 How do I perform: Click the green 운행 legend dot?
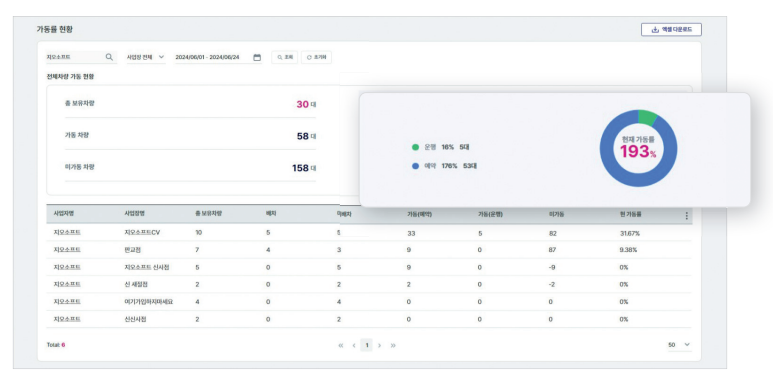click(x=415, y=147)
